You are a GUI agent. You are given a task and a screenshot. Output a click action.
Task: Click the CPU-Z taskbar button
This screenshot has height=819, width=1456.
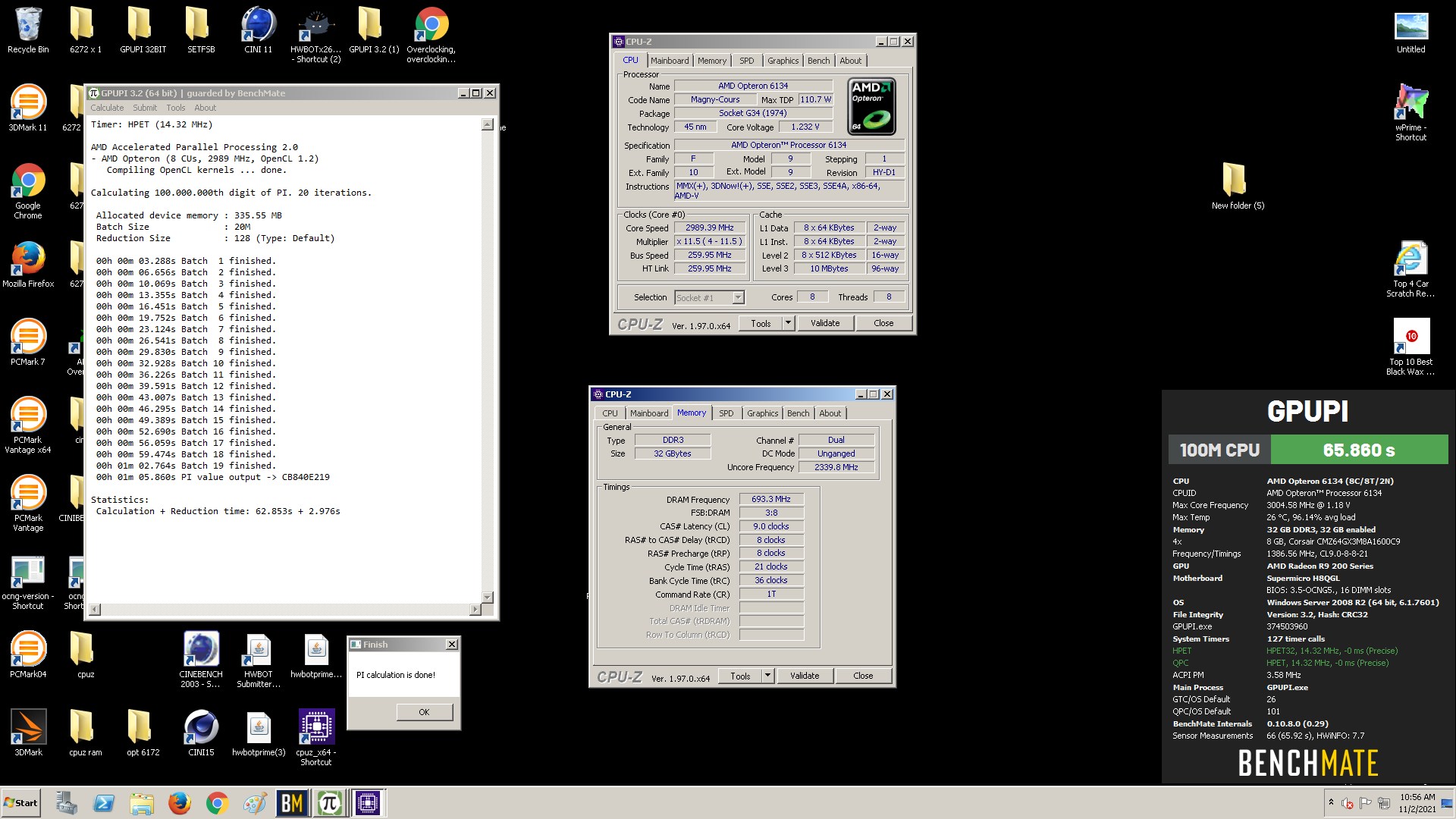(x=368, y=803)
